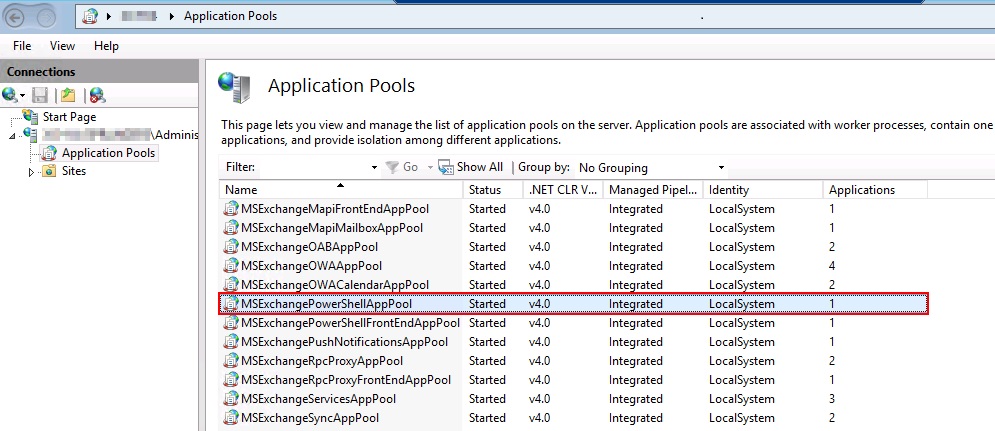This screenshot has height=431, width=995.
Task: Click v4.0 CLR version of MSExchangeMapiMailboxAppPool
Action: [x=539, y=228]
